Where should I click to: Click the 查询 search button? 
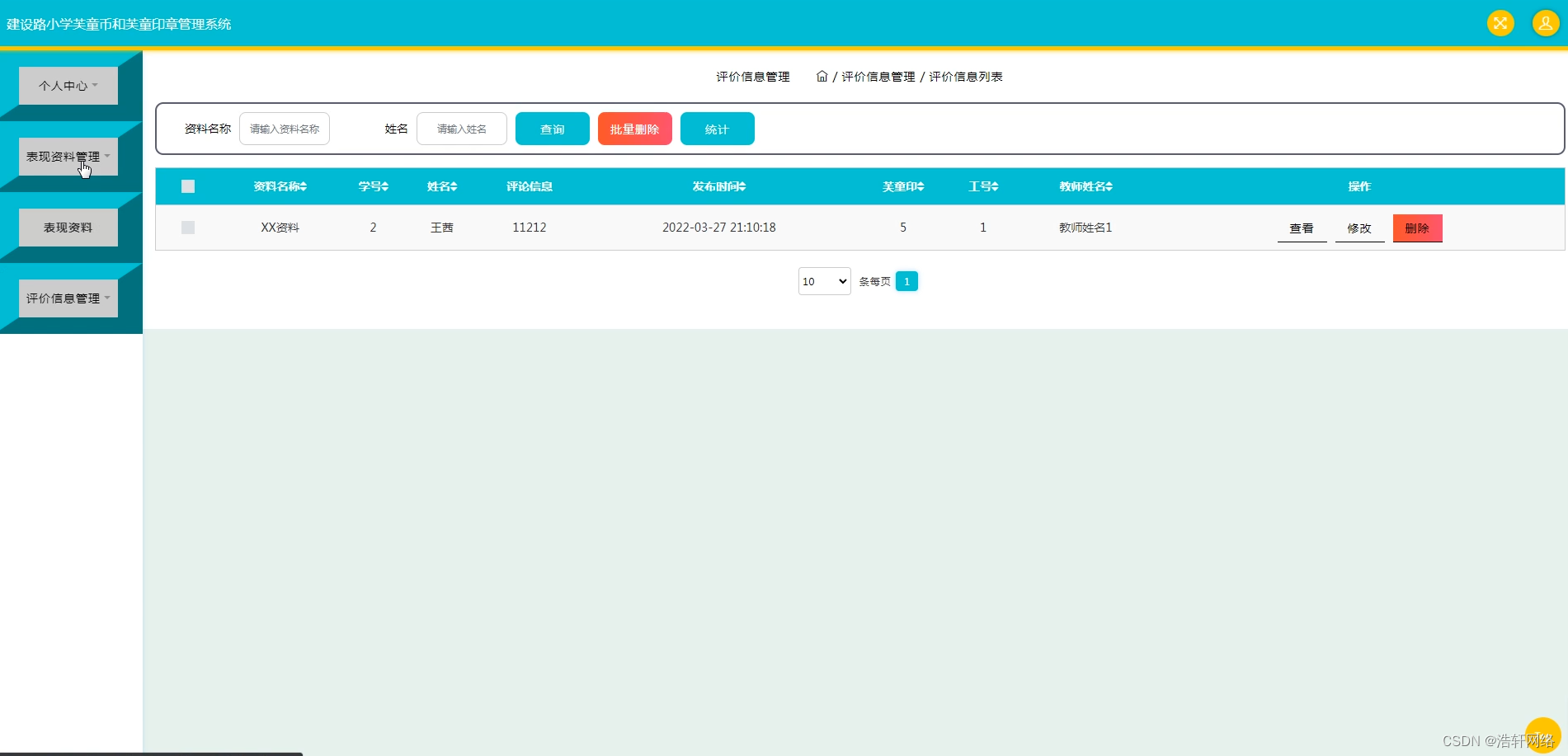tap(553, 129)
